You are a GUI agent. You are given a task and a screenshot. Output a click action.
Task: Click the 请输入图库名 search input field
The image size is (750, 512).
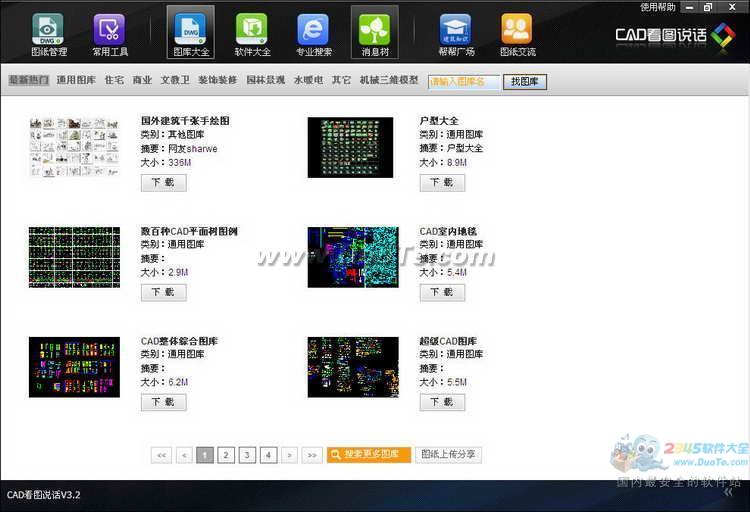(463, 82)
